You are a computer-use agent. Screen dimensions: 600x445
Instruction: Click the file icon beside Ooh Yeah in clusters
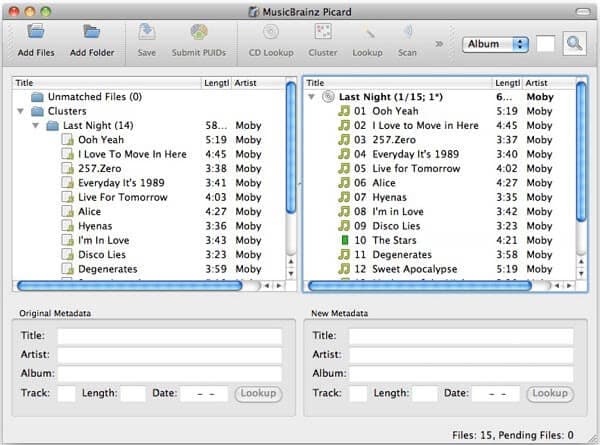tap(68, 140)
